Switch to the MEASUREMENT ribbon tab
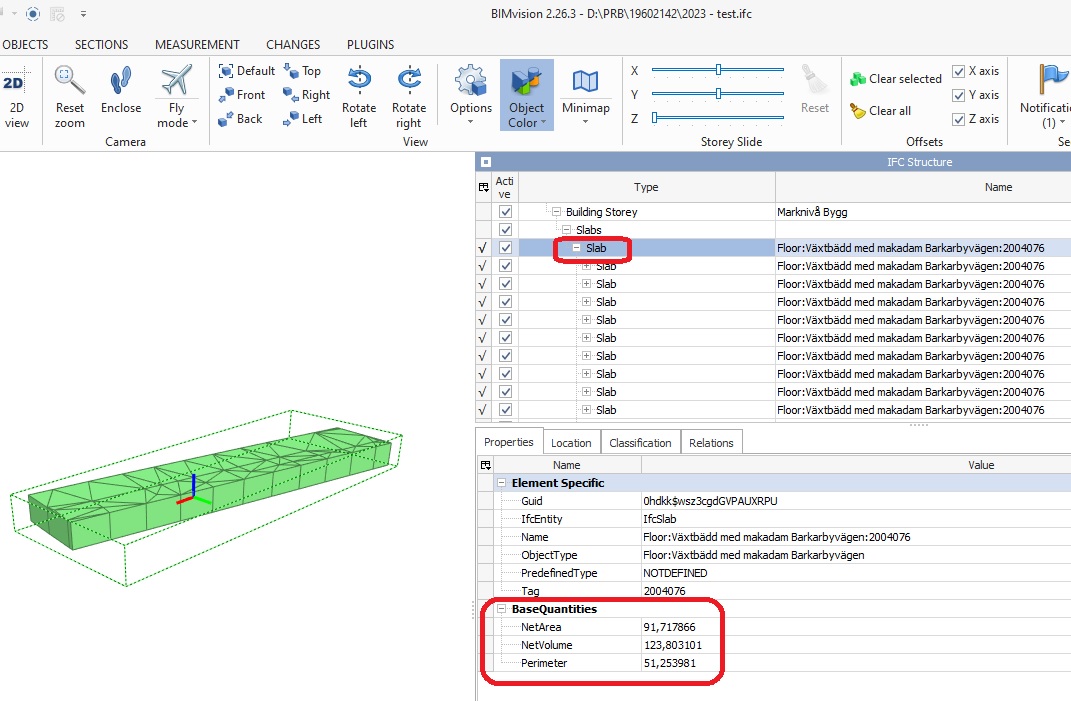Screen dimensions: 1071x701 (x=196, y=44)
